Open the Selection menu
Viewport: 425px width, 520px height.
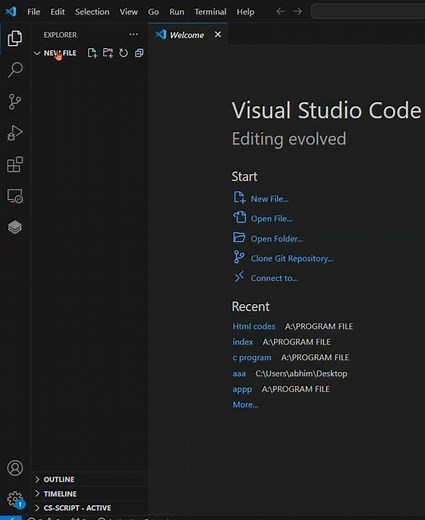(92, 12)
